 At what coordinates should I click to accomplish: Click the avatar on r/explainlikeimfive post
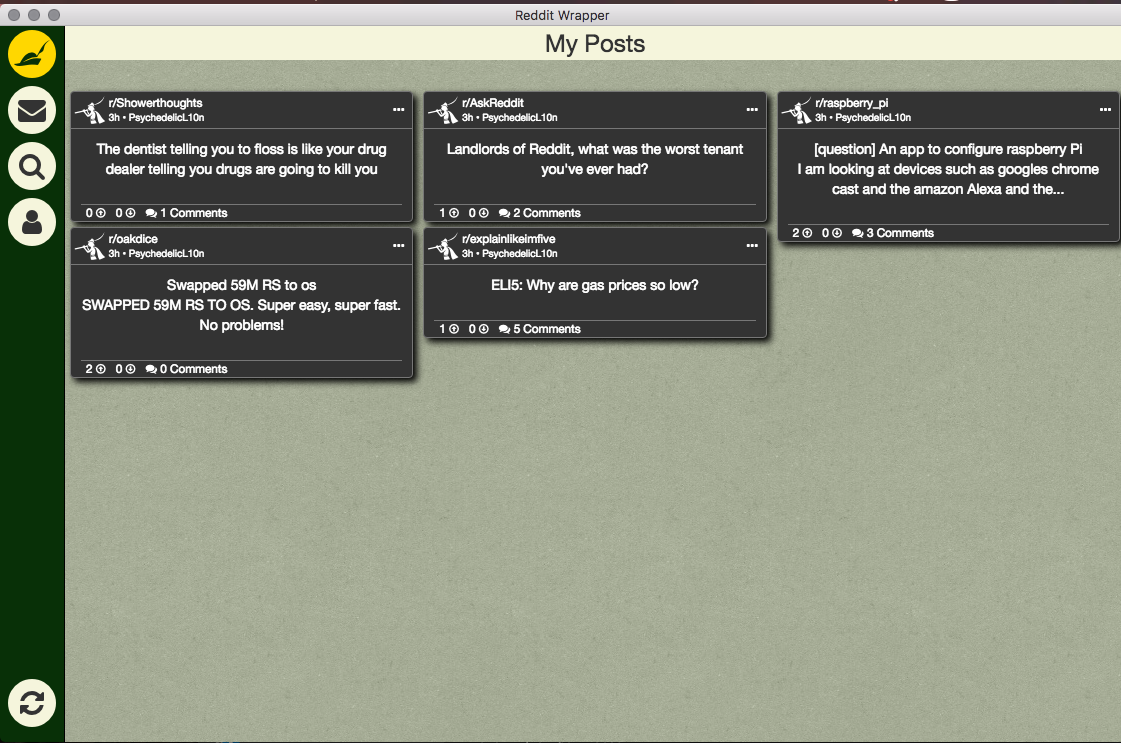click(443, 246)
